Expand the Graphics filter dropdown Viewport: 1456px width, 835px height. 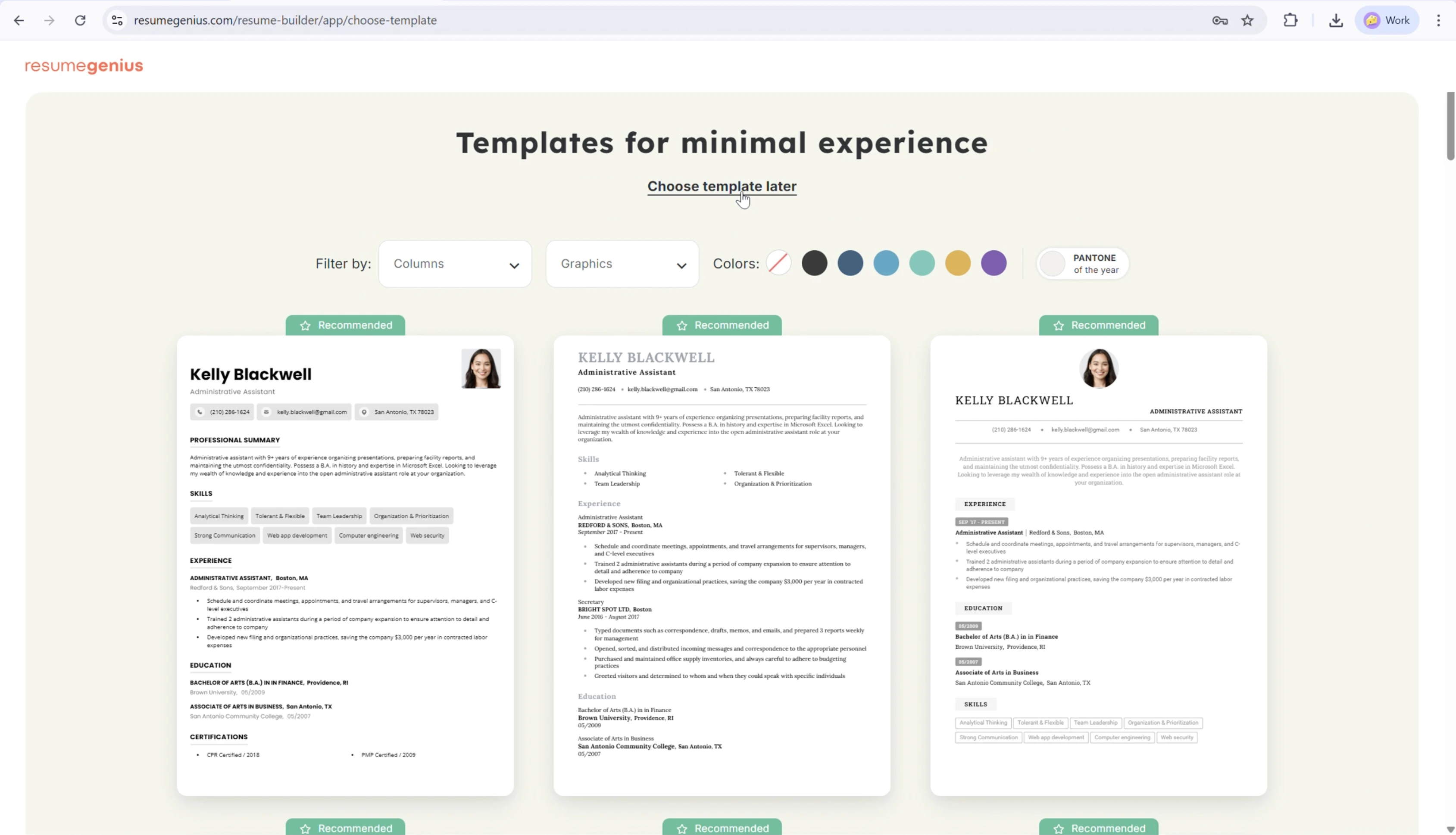(622, 264)
